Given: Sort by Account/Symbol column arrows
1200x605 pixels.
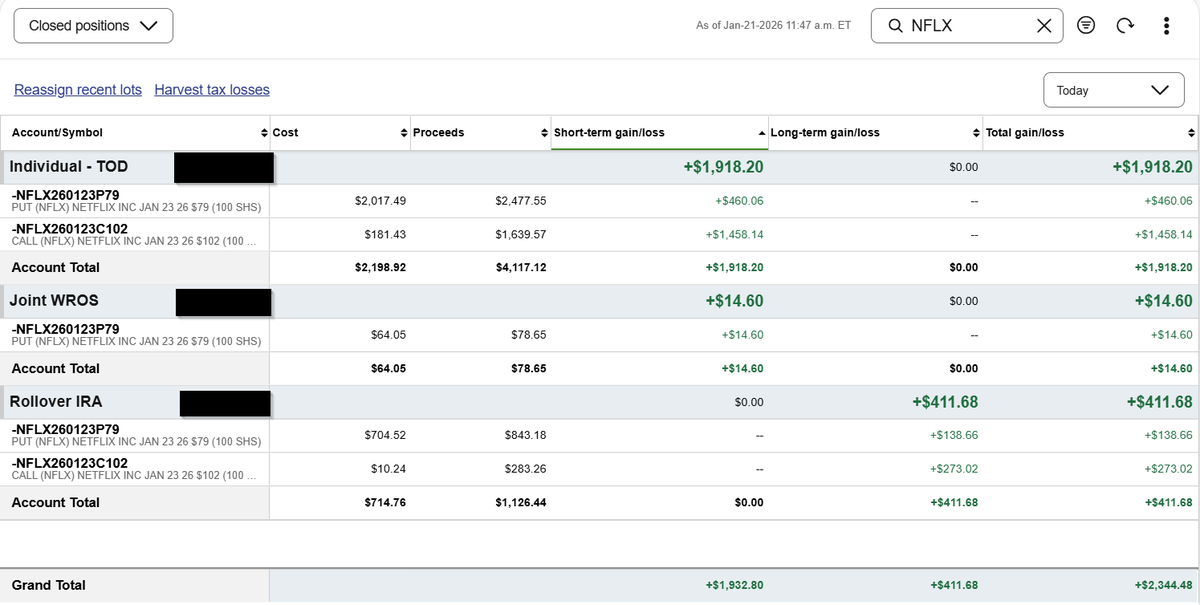Looking at the screenshot, I should tap(263, 132).
